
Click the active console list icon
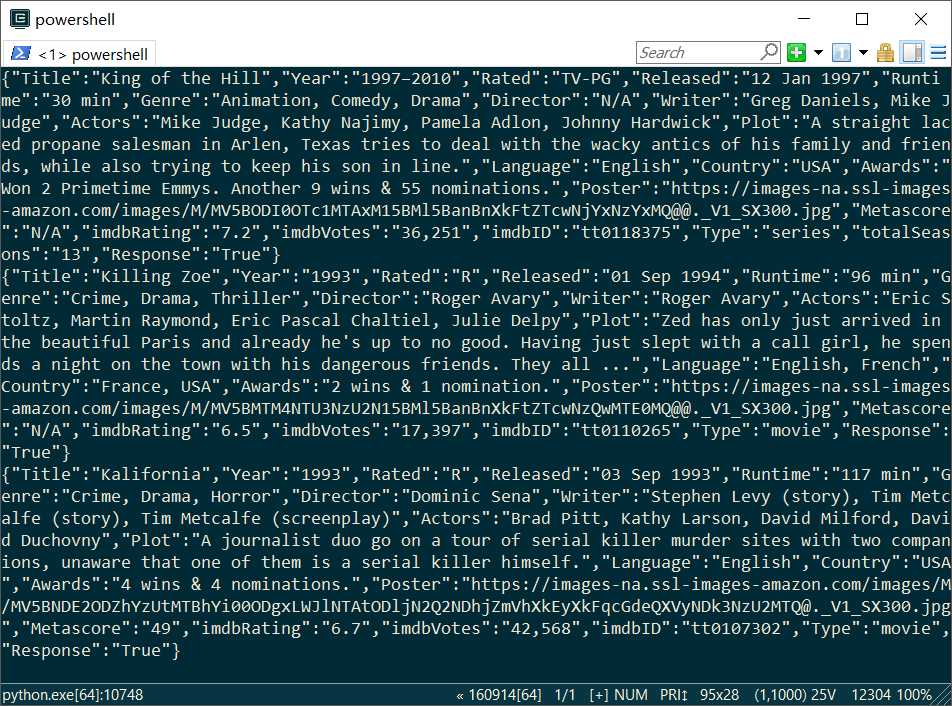point(841,53)
